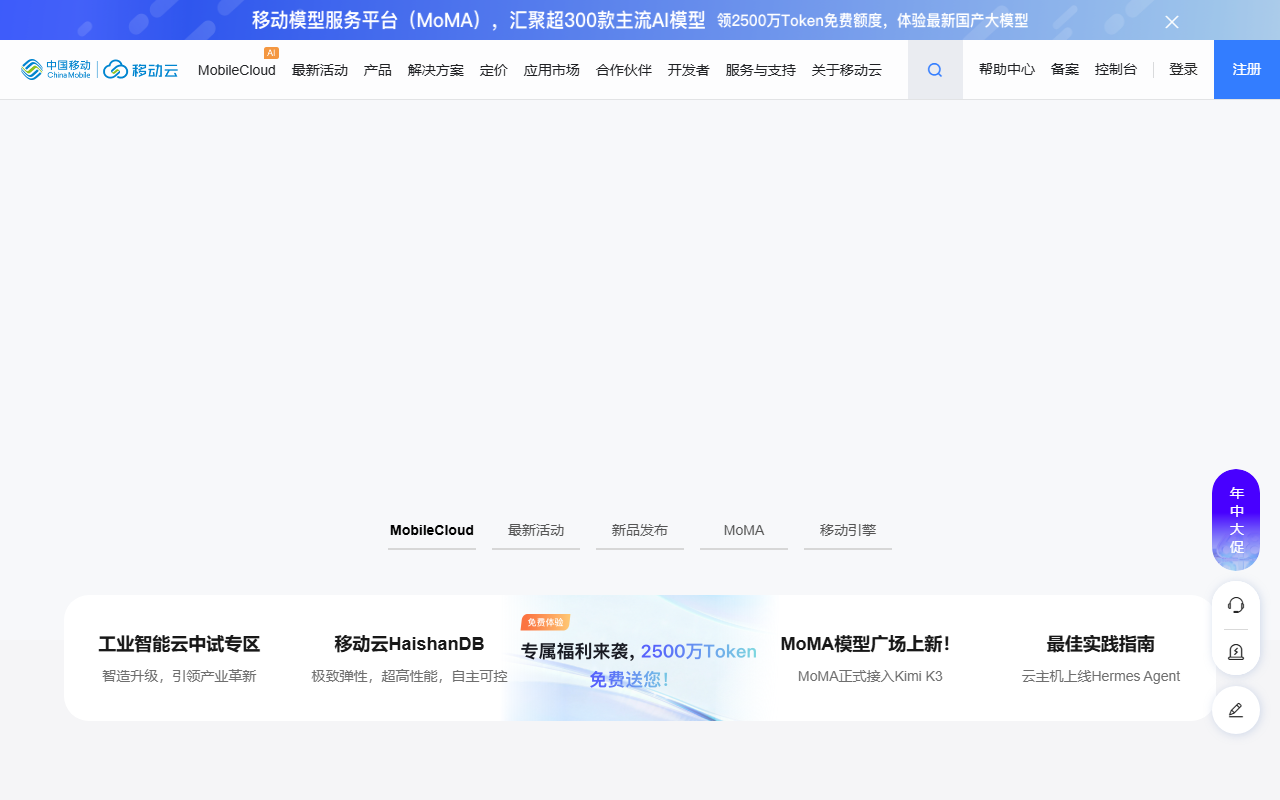Expand the 解决方案 navigation menu

(x=436, y=70)
